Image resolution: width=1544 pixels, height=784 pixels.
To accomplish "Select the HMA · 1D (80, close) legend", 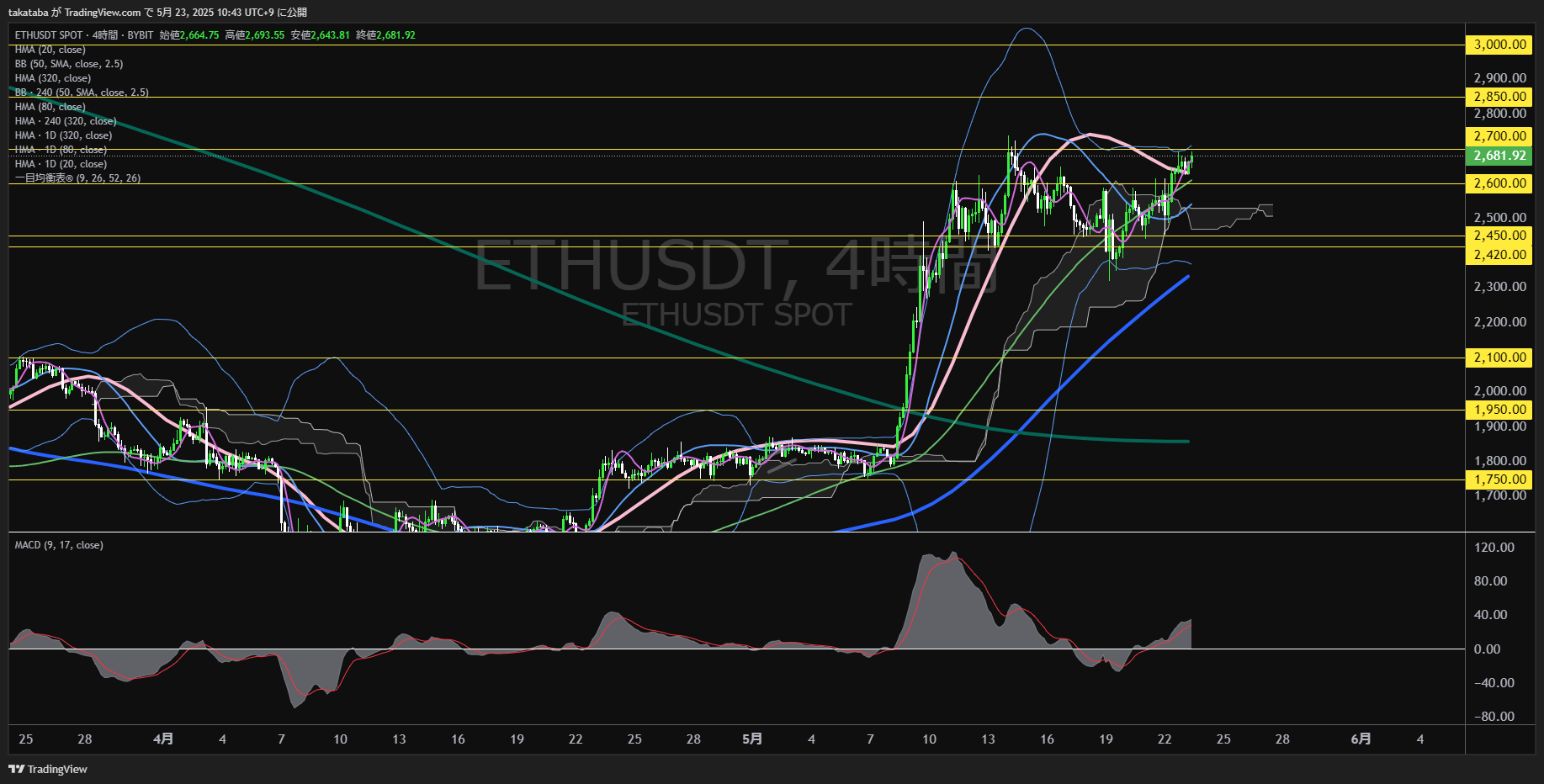I will tap(61, 150).
